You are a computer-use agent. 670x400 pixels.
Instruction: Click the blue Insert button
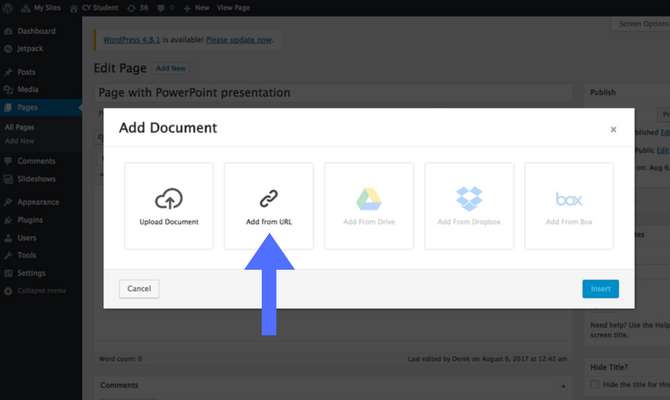coord(600,289)
